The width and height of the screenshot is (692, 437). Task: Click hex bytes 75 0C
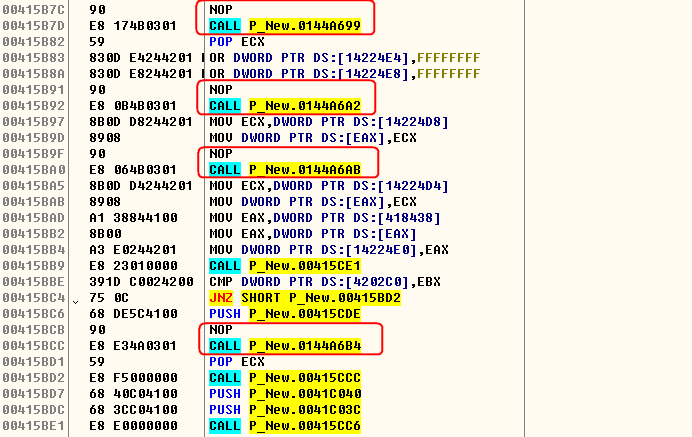(109, 298)
